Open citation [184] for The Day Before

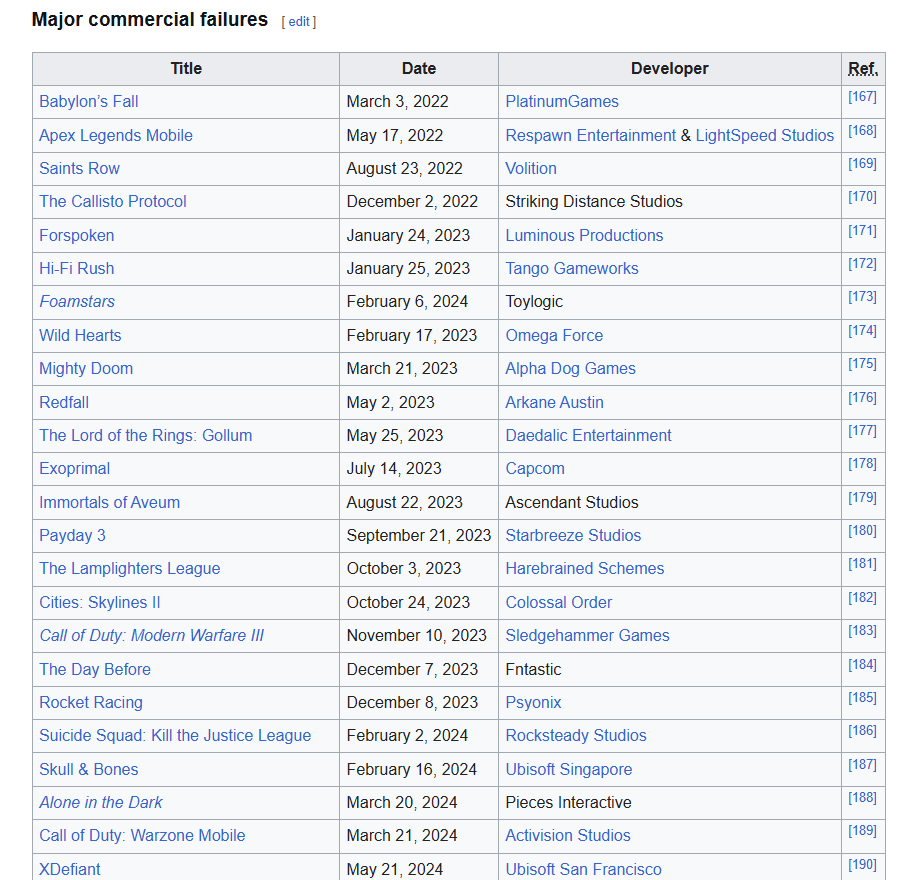click(x=862, y=664)
